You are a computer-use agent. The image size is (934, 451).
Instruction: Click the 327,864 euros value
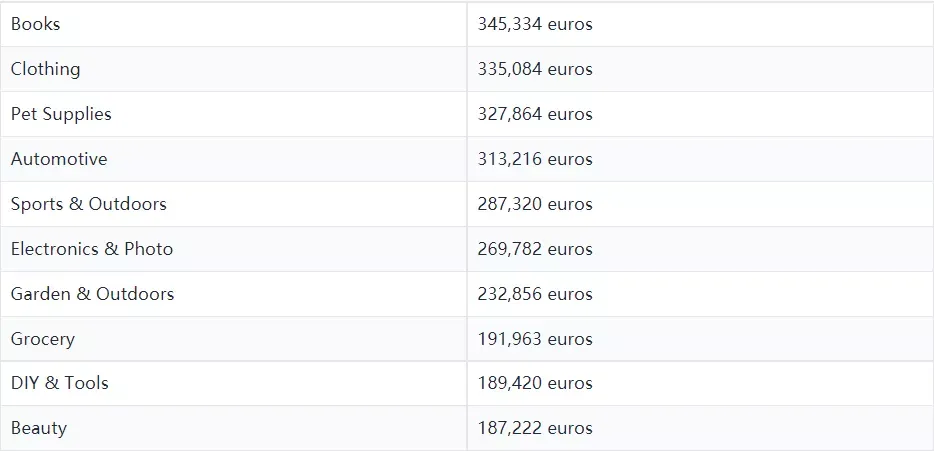(x=535, y=114)
